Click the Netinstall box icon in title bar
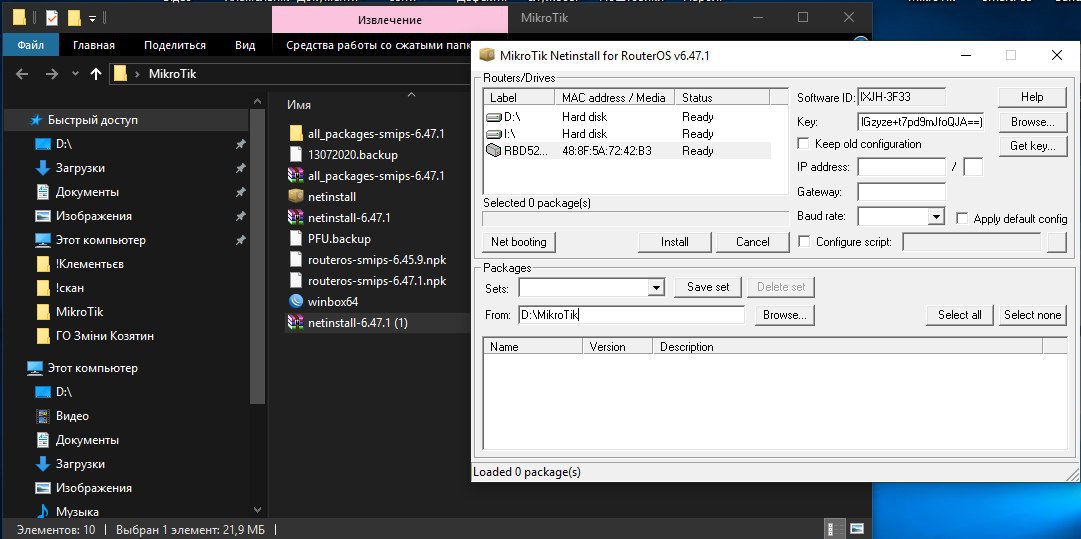This screenshot has width=1081, height=539. pos(487,55)
